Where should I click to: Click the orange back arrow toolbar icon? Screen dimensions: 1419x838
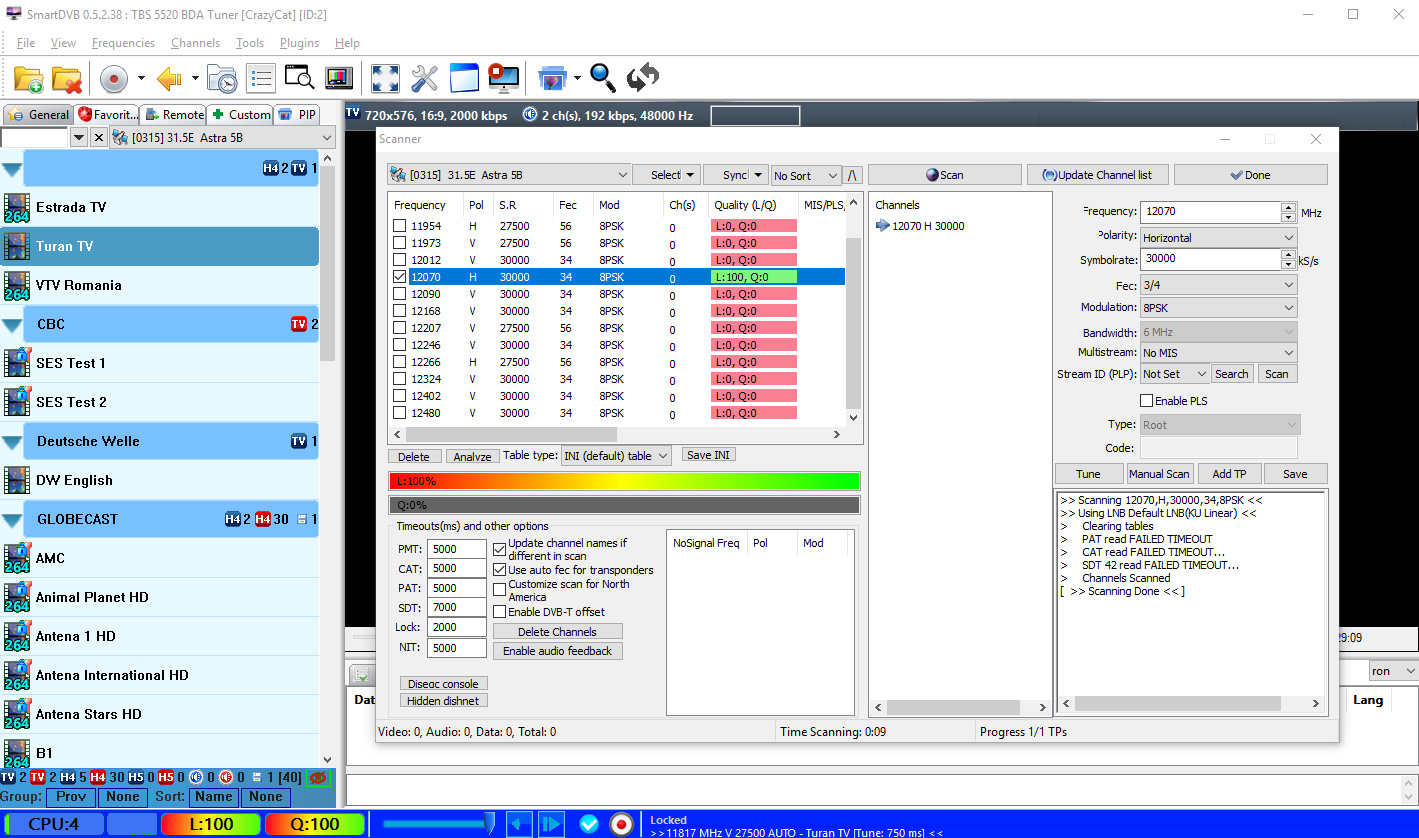click(x=168, y=78)
